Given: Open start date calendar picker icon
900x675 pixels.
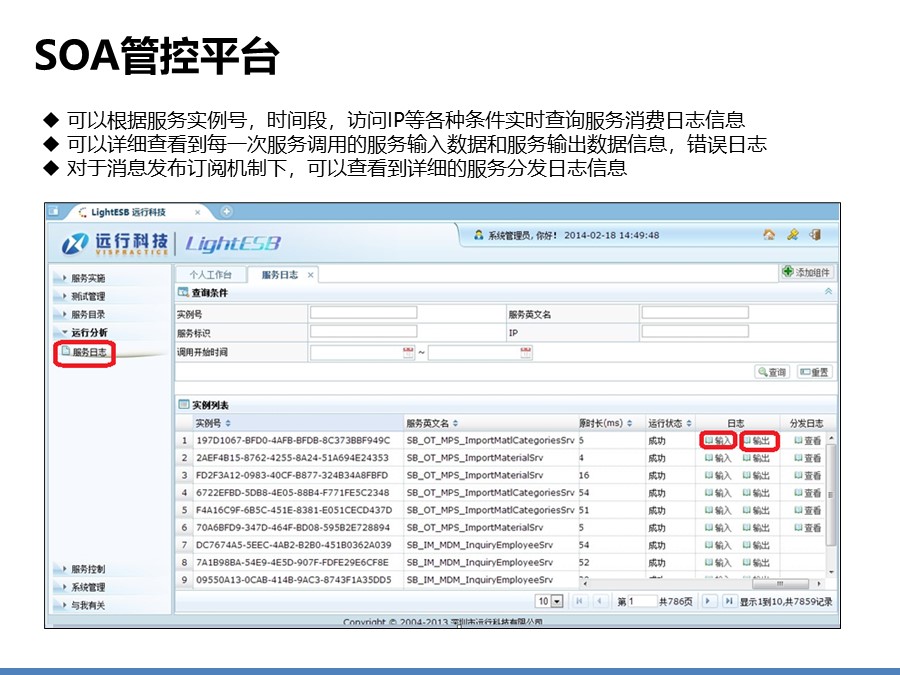Looking at the screenshot, I should pyautogui.click(x=408, y=352).
